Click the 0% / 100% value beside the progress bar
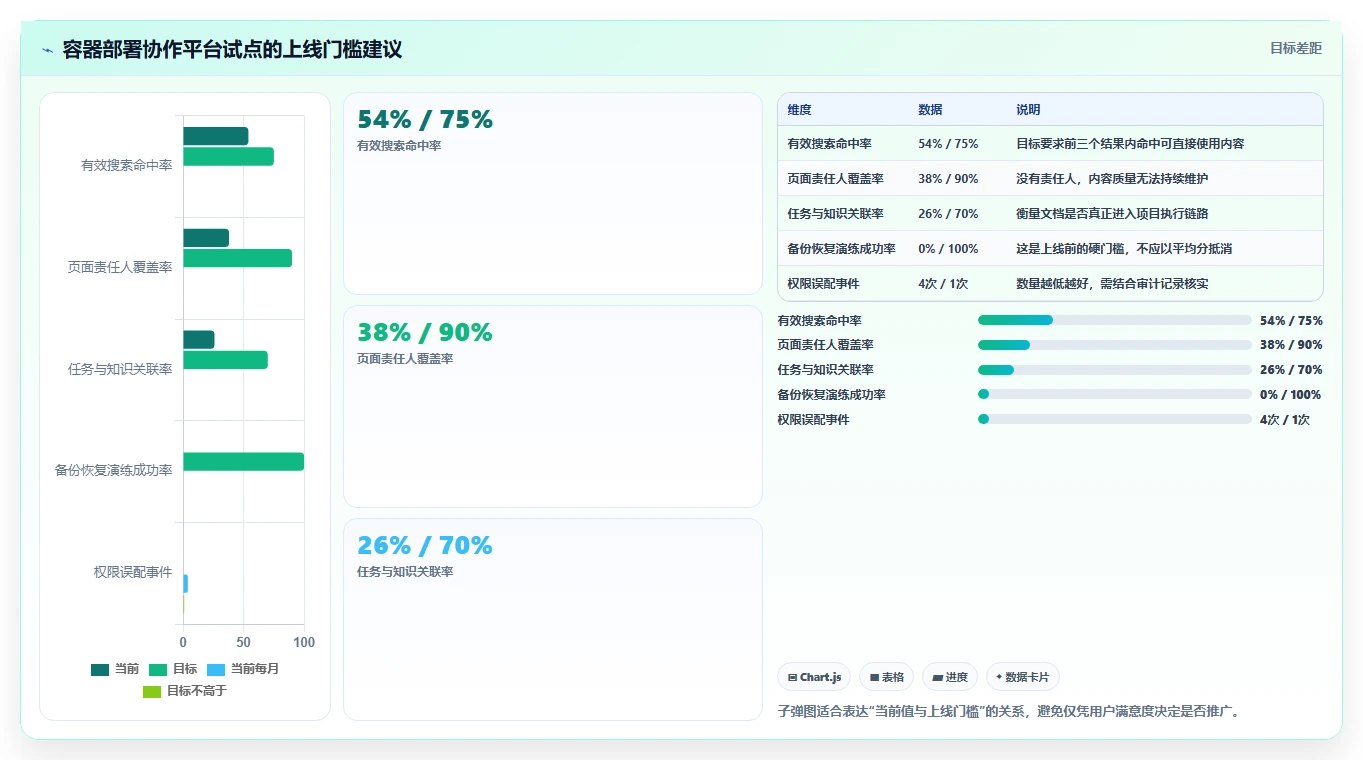1363x760 pixels. (x=1291, y=395)
